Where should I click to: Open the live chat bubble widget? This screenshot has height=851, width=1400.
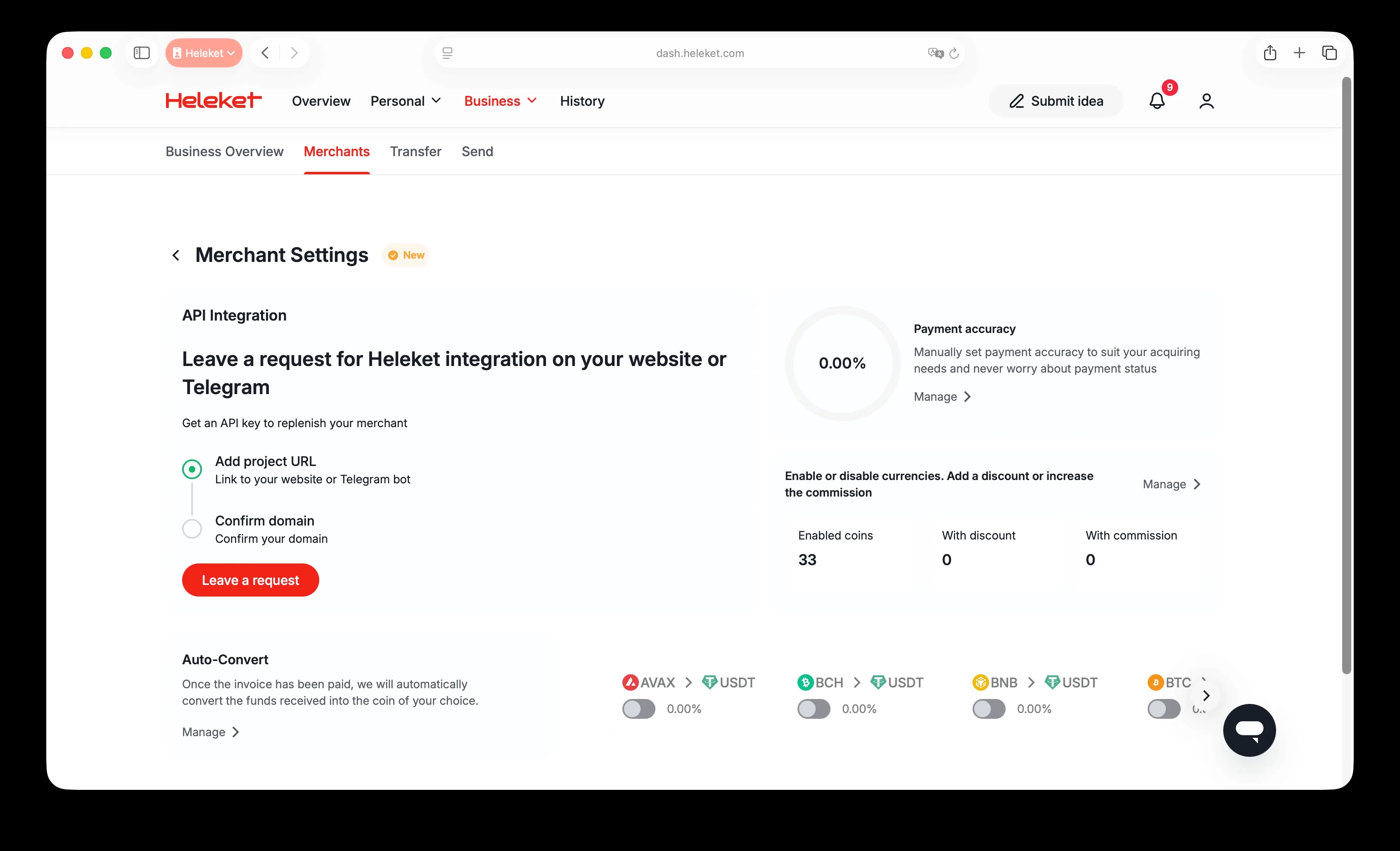click(1249, 730)
